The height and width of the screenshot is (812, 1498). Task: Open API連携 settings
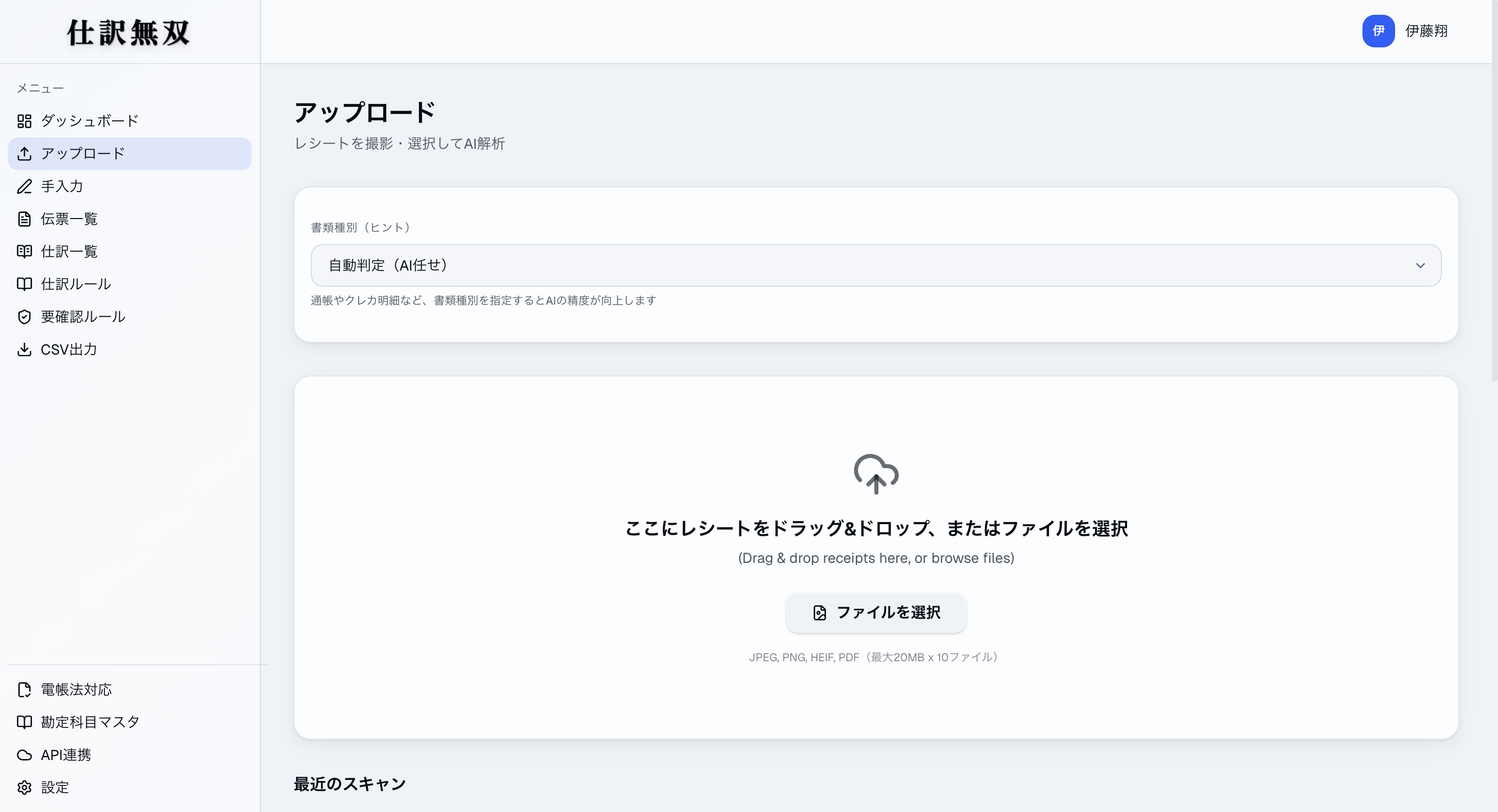130,754
